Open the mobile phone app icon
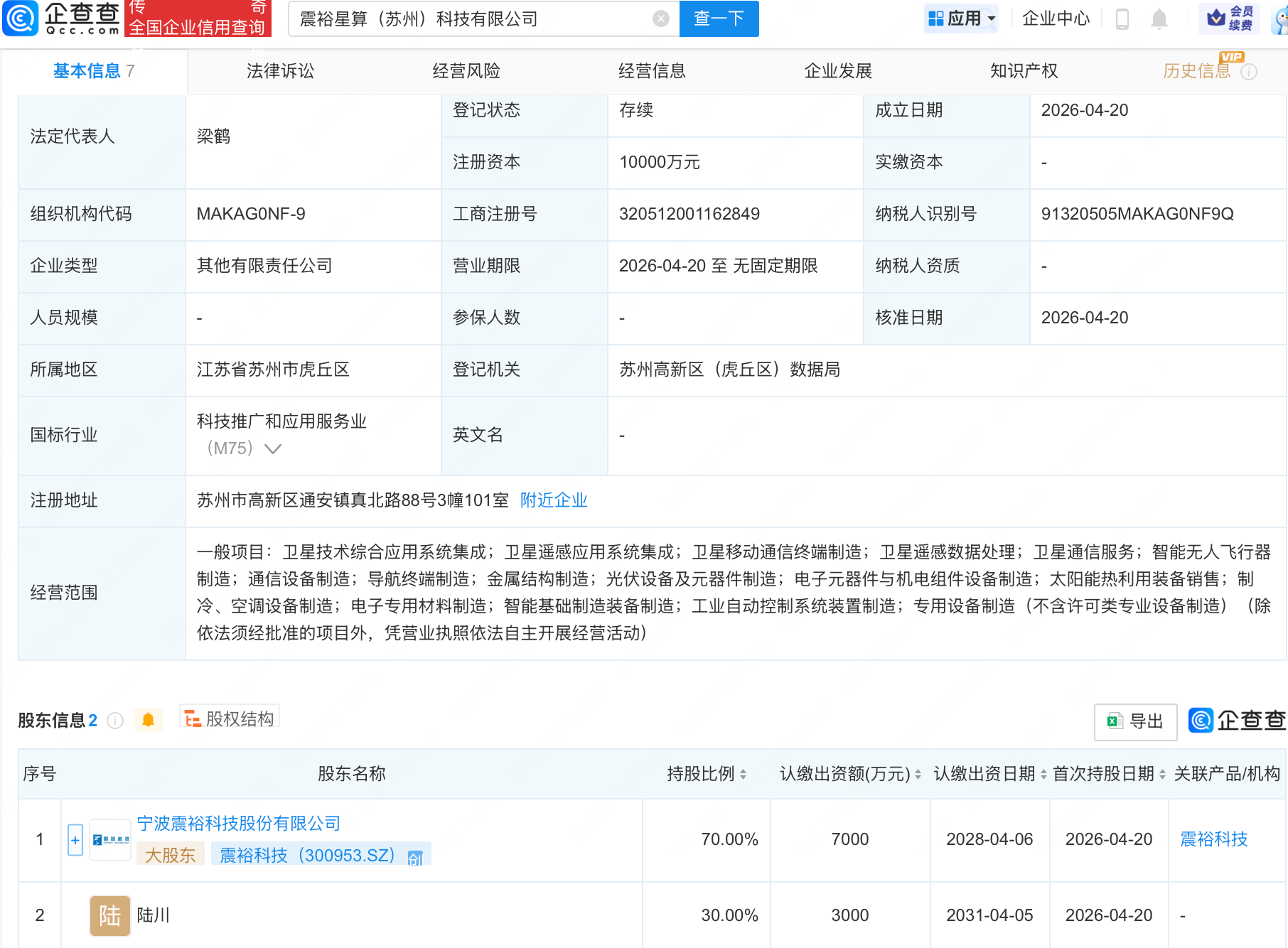 click(1122, 19)
